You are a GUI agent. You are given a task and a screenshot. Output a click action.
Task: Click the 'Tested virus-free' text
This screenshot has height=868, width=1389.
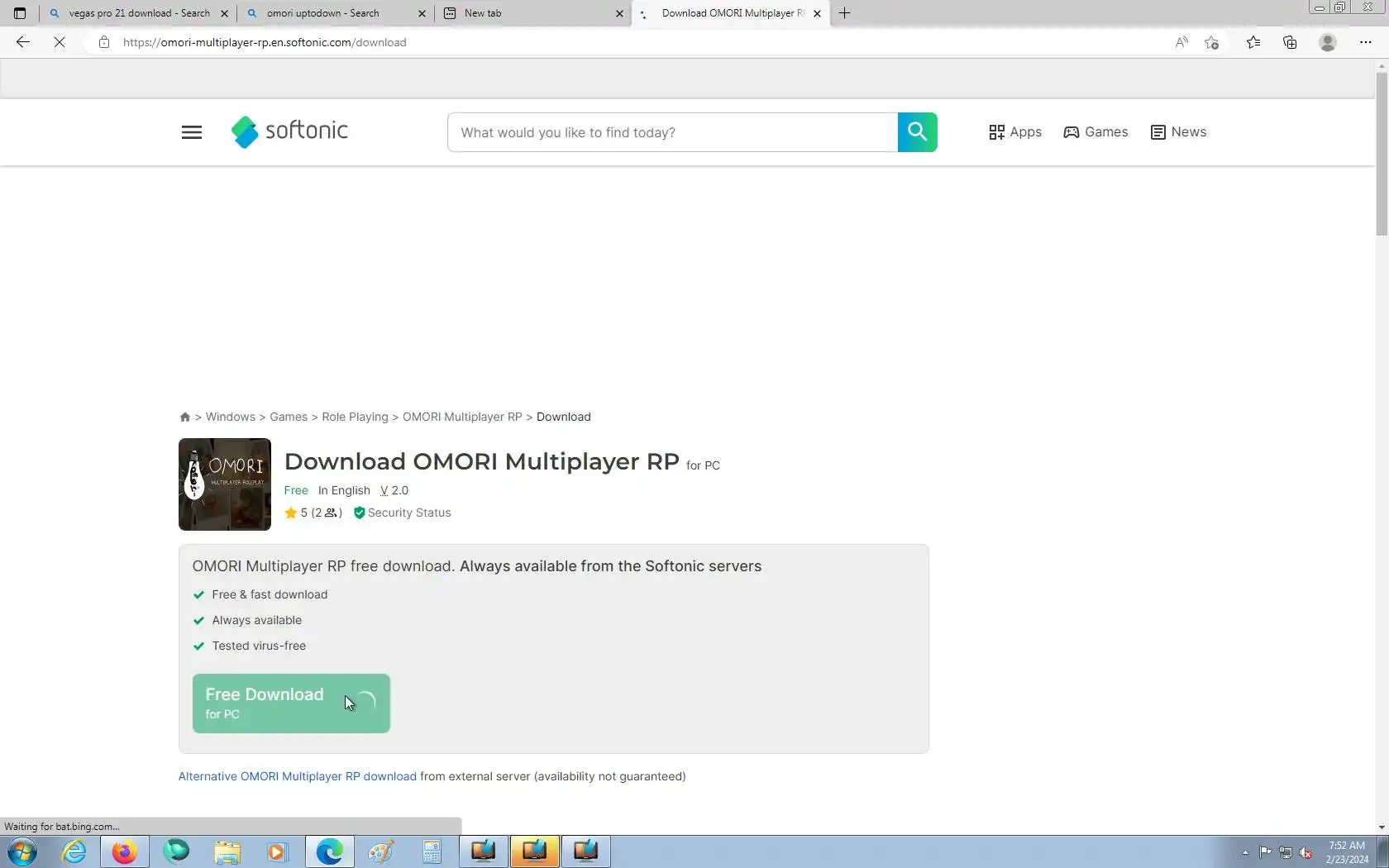coord(259,646)
